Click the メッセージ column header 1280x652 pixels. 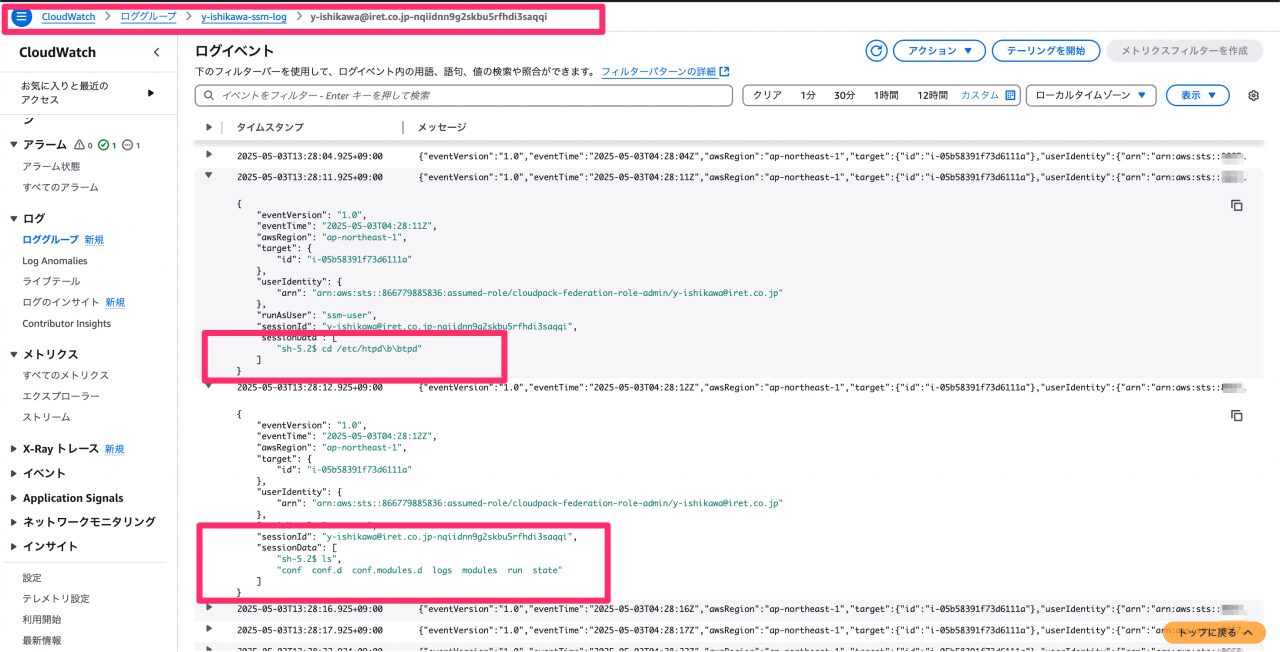coord(441,127)
